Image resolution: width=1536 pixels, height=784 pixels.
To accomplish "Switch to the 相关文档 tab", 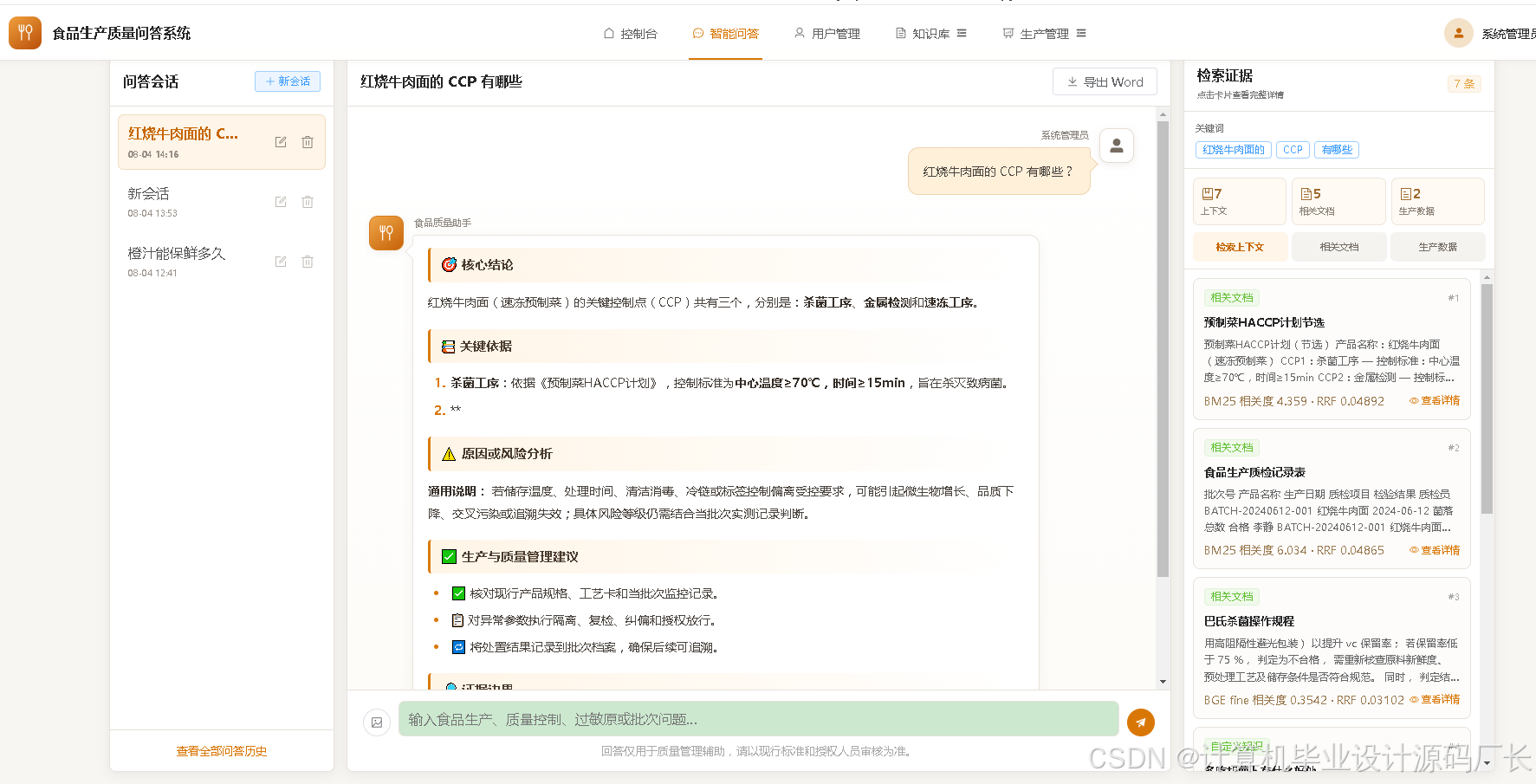I will click(x=1338, y=247).
